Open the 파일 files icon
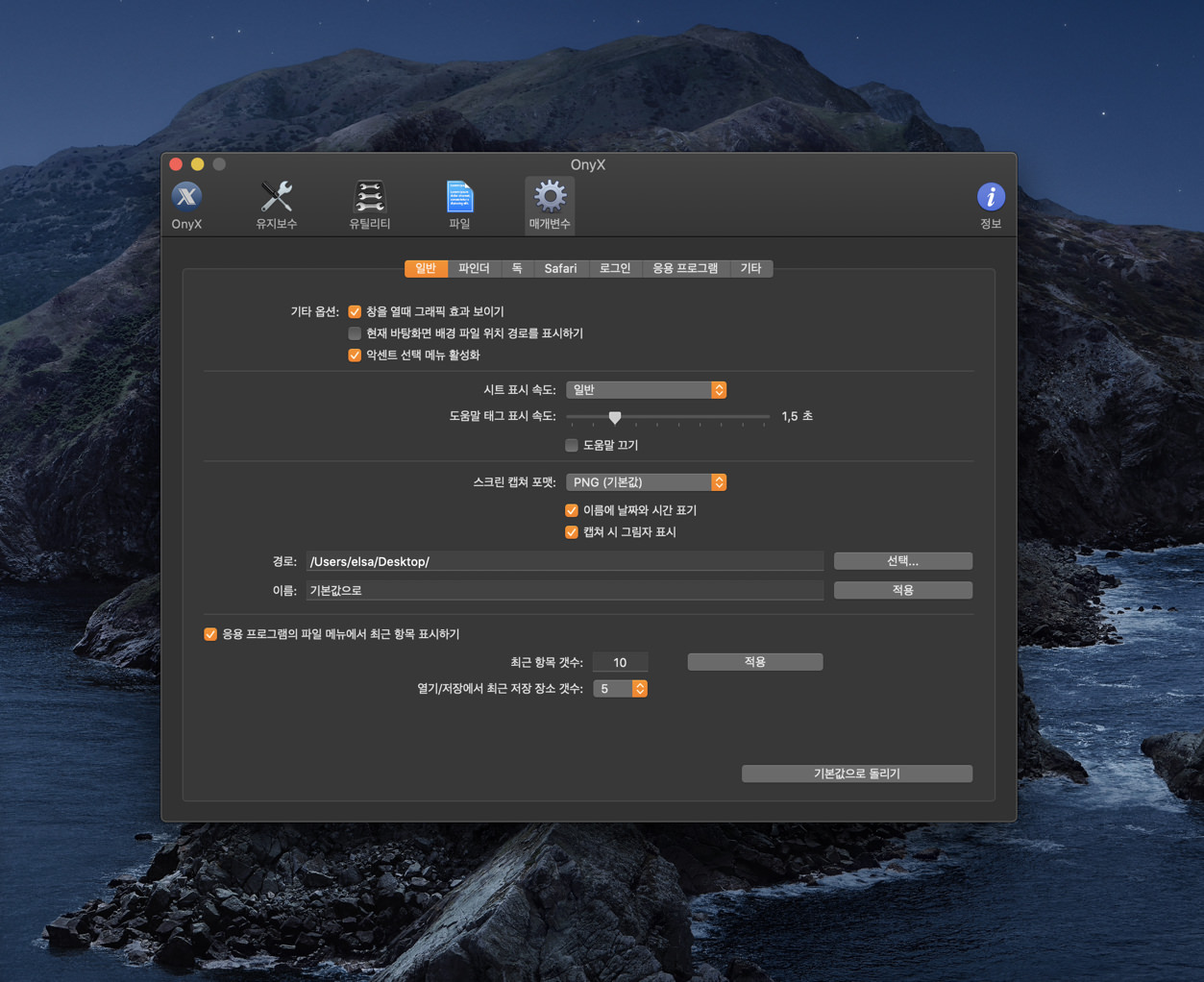The width and height of the screenshot is (1204, 982). [x=459, y=205]
